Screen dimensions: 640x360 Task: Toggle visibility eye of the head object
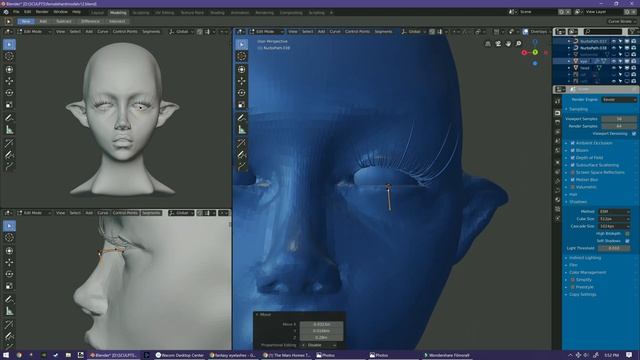(613, 68)
